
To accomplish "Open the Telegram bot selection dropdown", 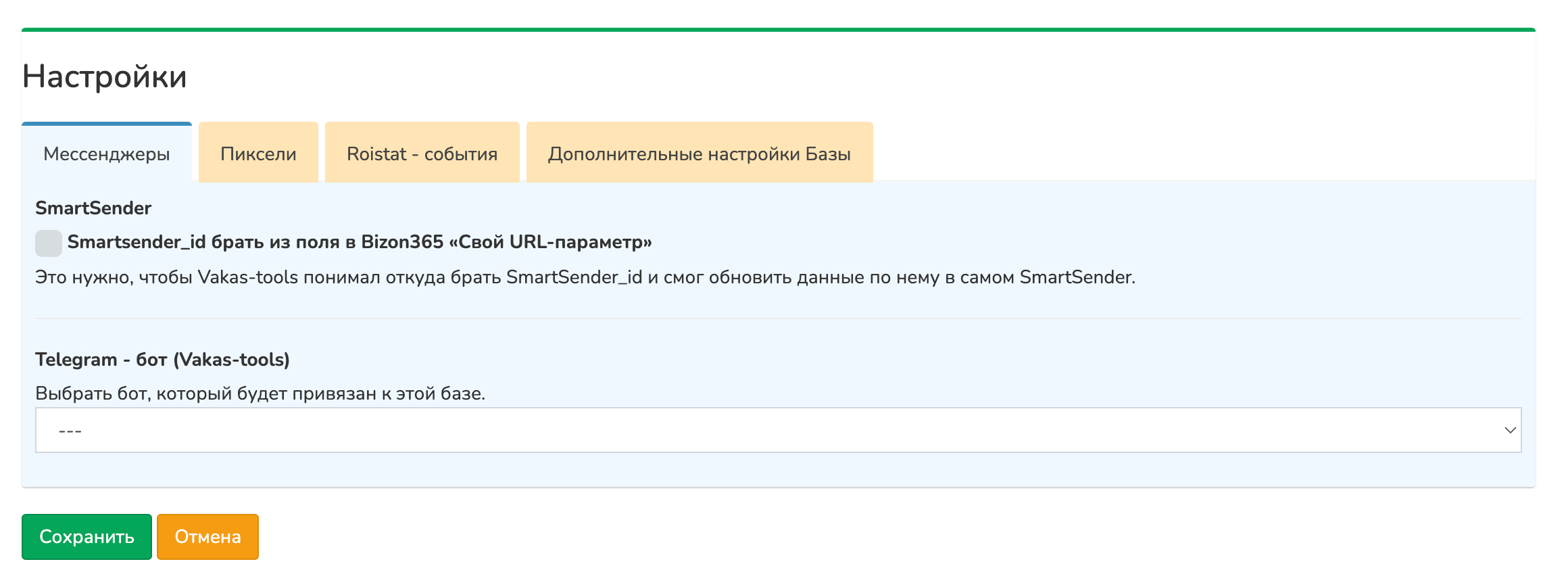I will (x=777, y=430).
